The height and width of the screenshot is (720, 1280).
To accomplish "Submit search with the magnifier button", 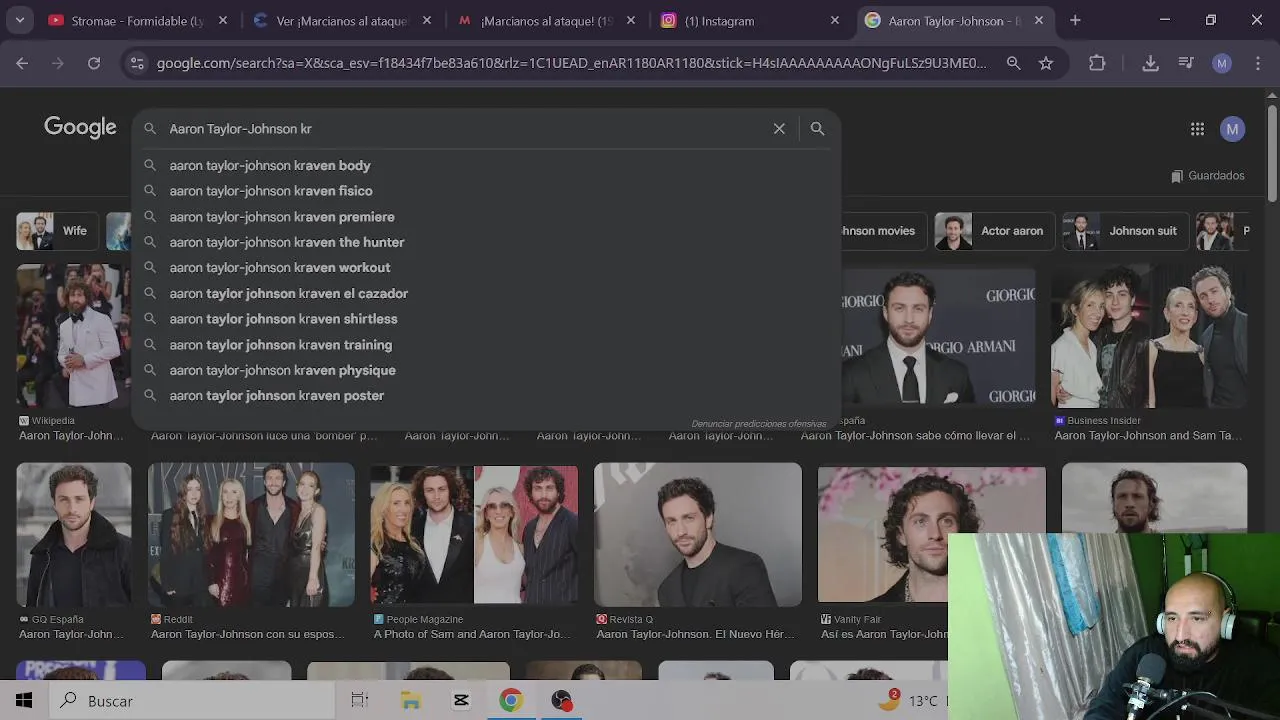I will click(x=817, y=128).
